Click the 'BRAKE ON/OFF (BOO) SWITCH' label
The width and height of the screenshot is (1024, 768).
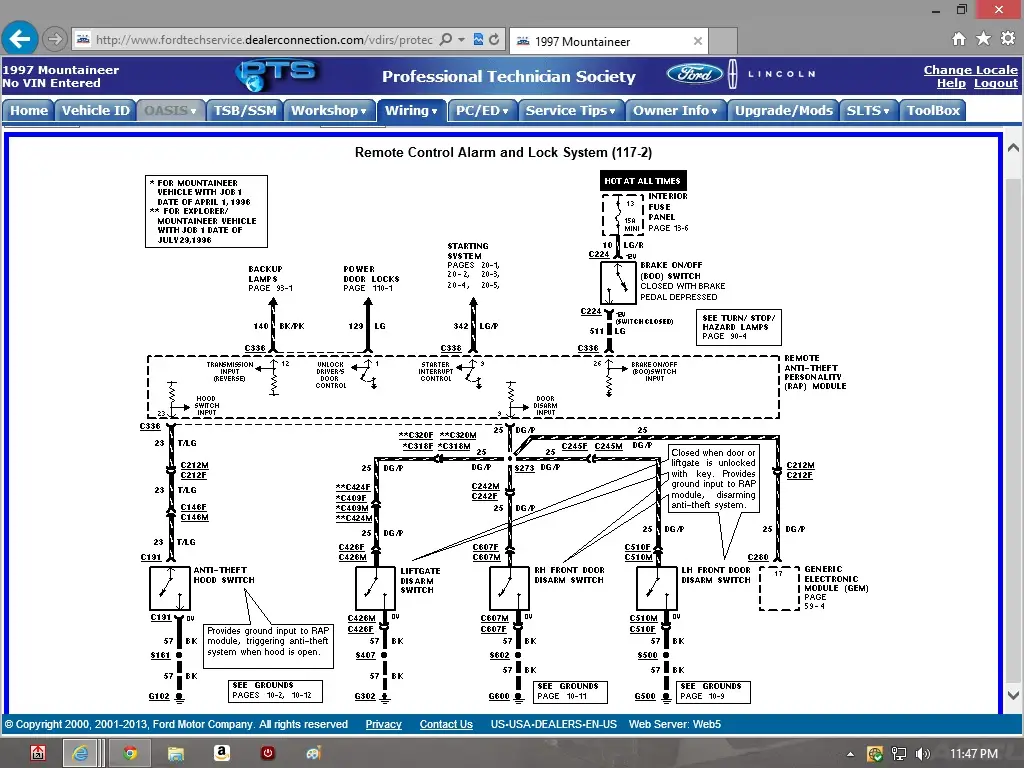click(x=671, y=270)
